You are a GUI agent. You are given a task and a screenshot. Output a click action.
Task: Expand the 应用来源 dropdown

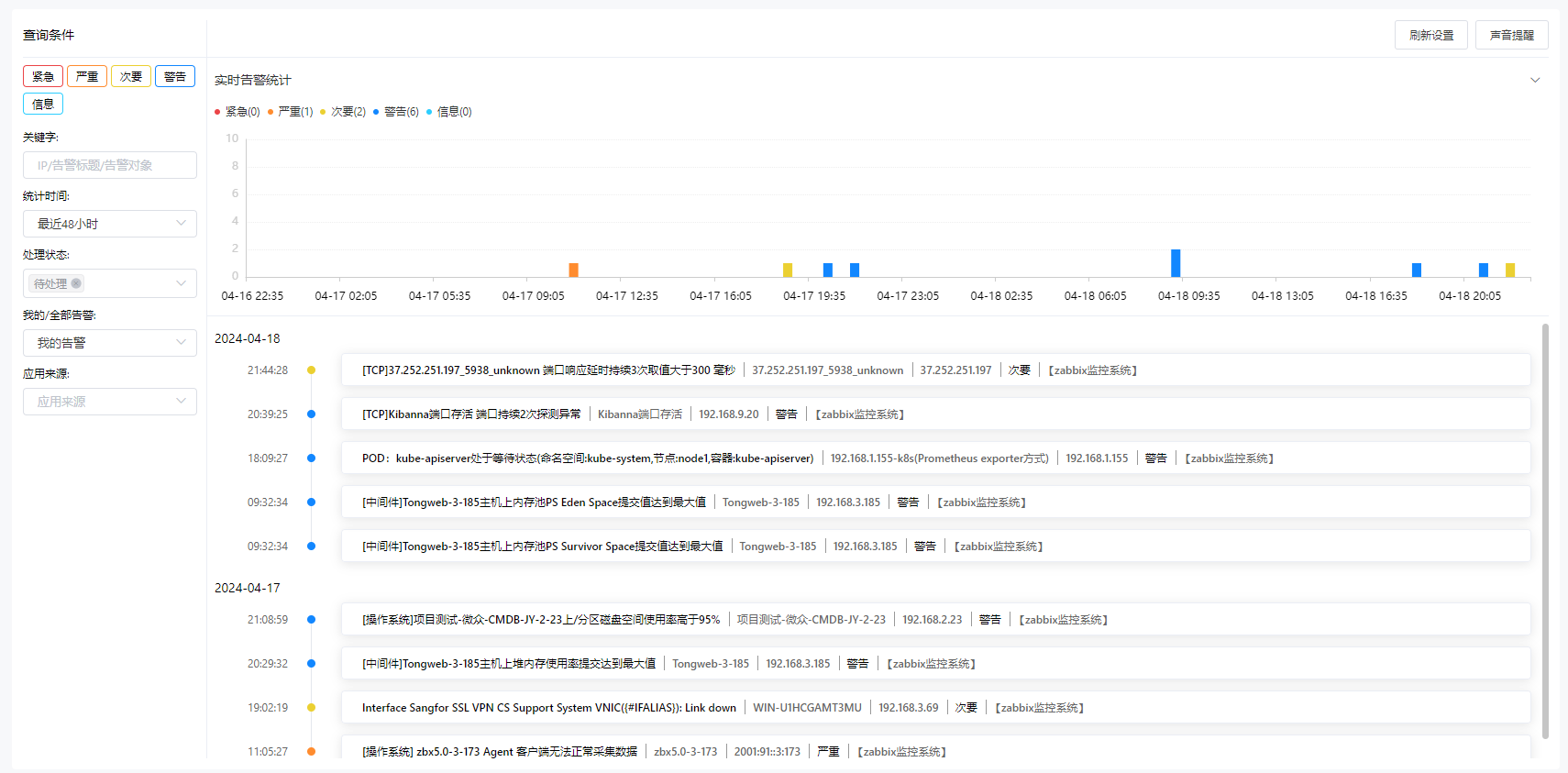click(x=110, y=402)
